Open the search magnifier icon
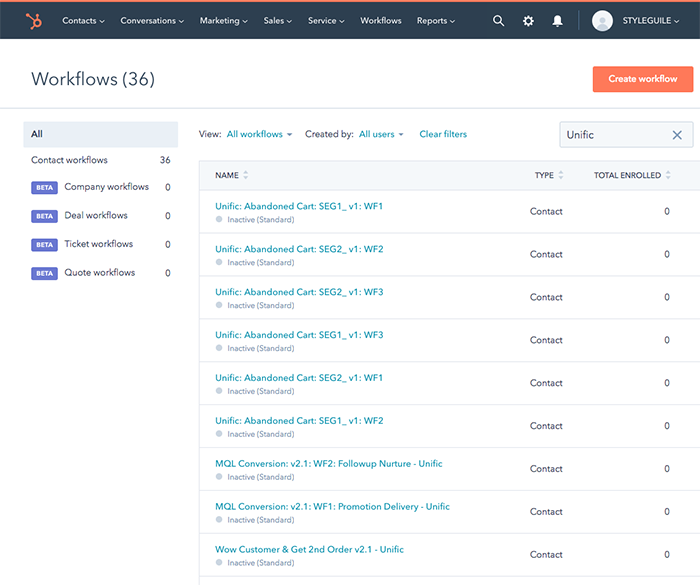Screen dimensions: 700x585 coord(498,21)
